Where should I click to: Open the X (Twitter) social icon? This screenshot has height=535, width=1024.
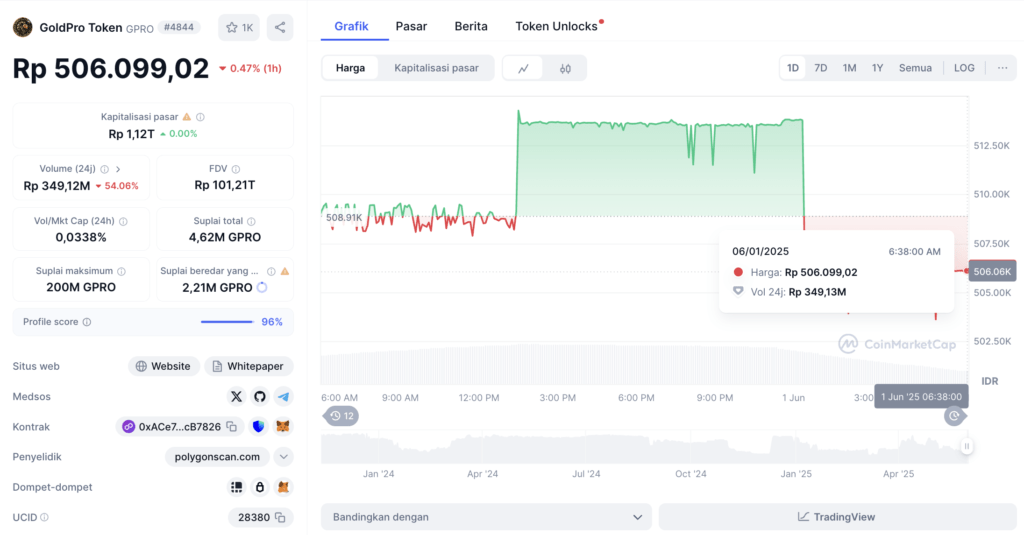tap(236, 397)
